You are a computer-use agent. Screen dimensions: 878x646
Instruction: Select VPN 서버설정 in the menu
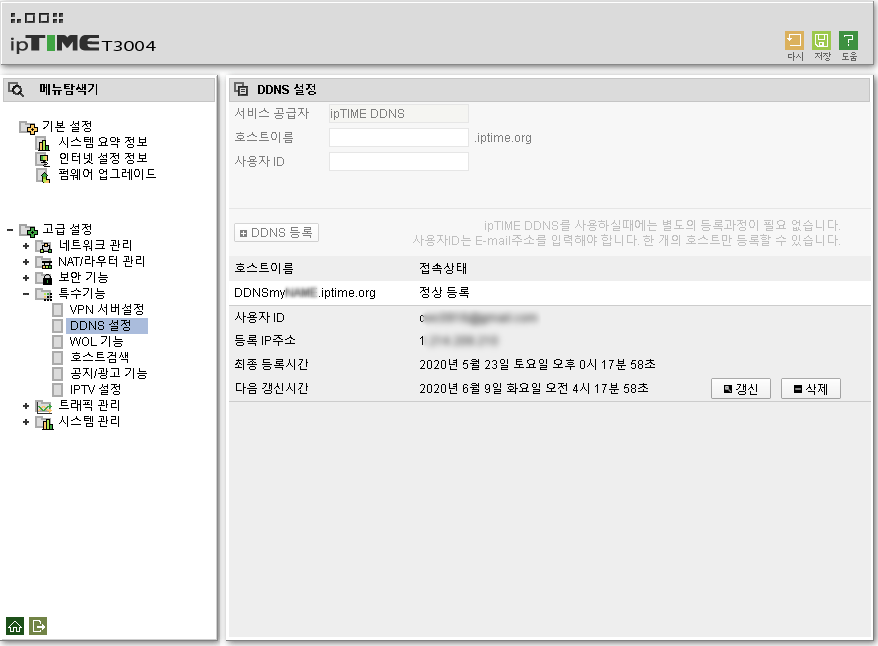(x=107, y=310)
